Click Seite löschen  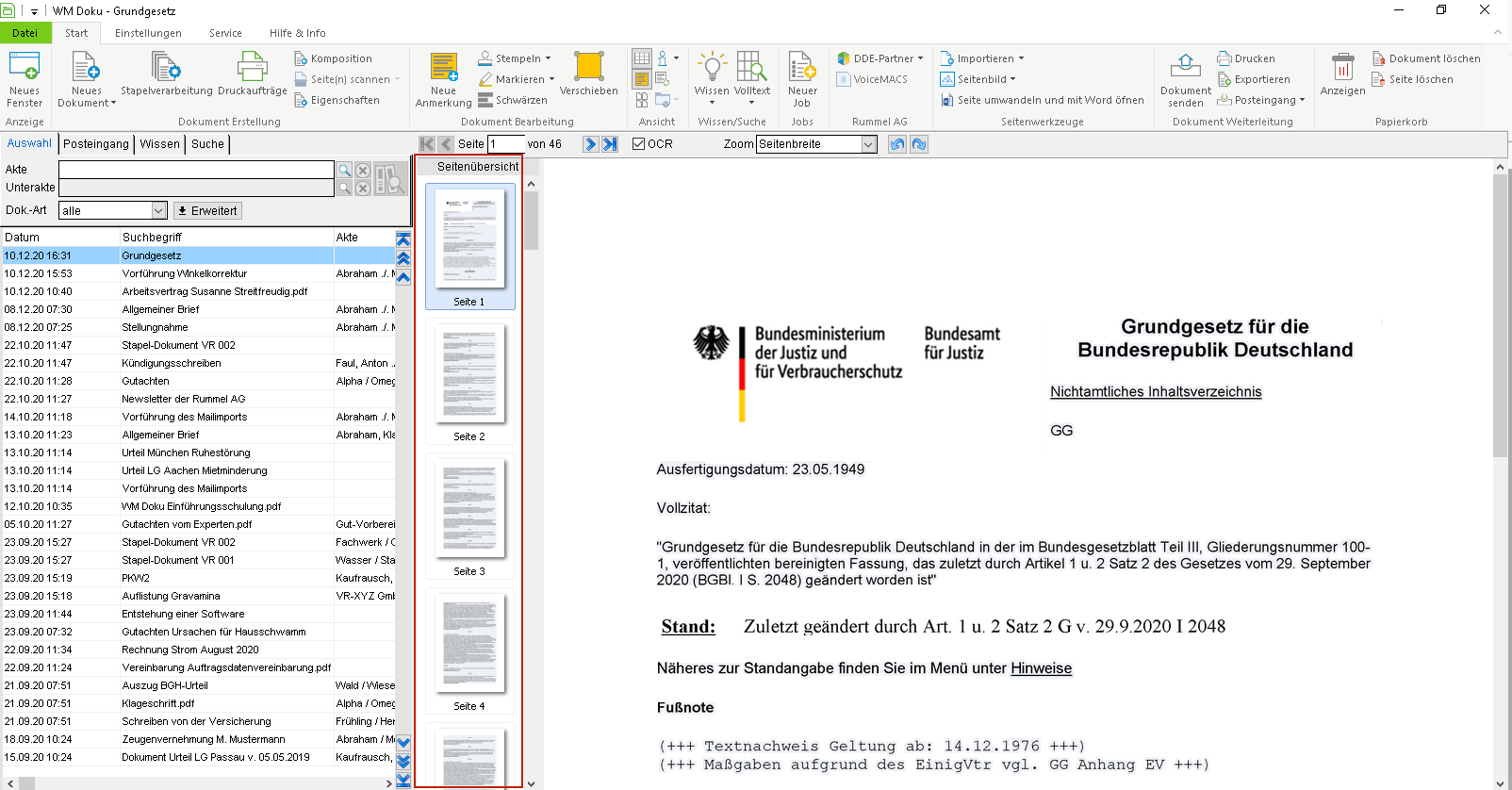tap(1411, 79)
